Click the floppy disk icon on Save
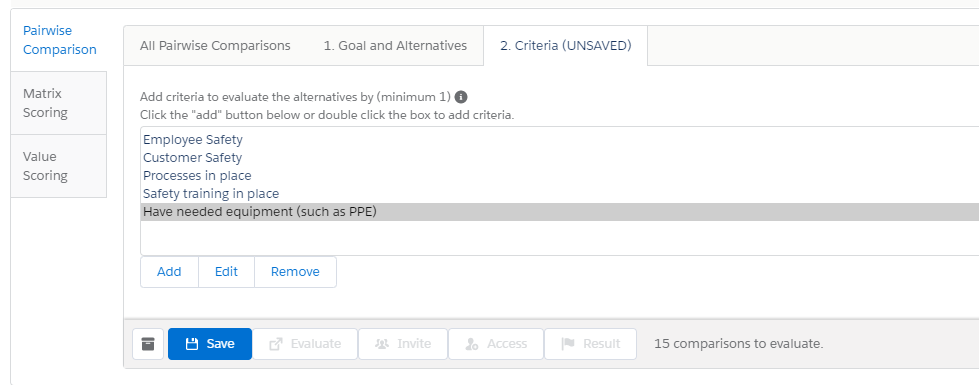The width and height of the screenshot is (979, 385). (192, 344)
